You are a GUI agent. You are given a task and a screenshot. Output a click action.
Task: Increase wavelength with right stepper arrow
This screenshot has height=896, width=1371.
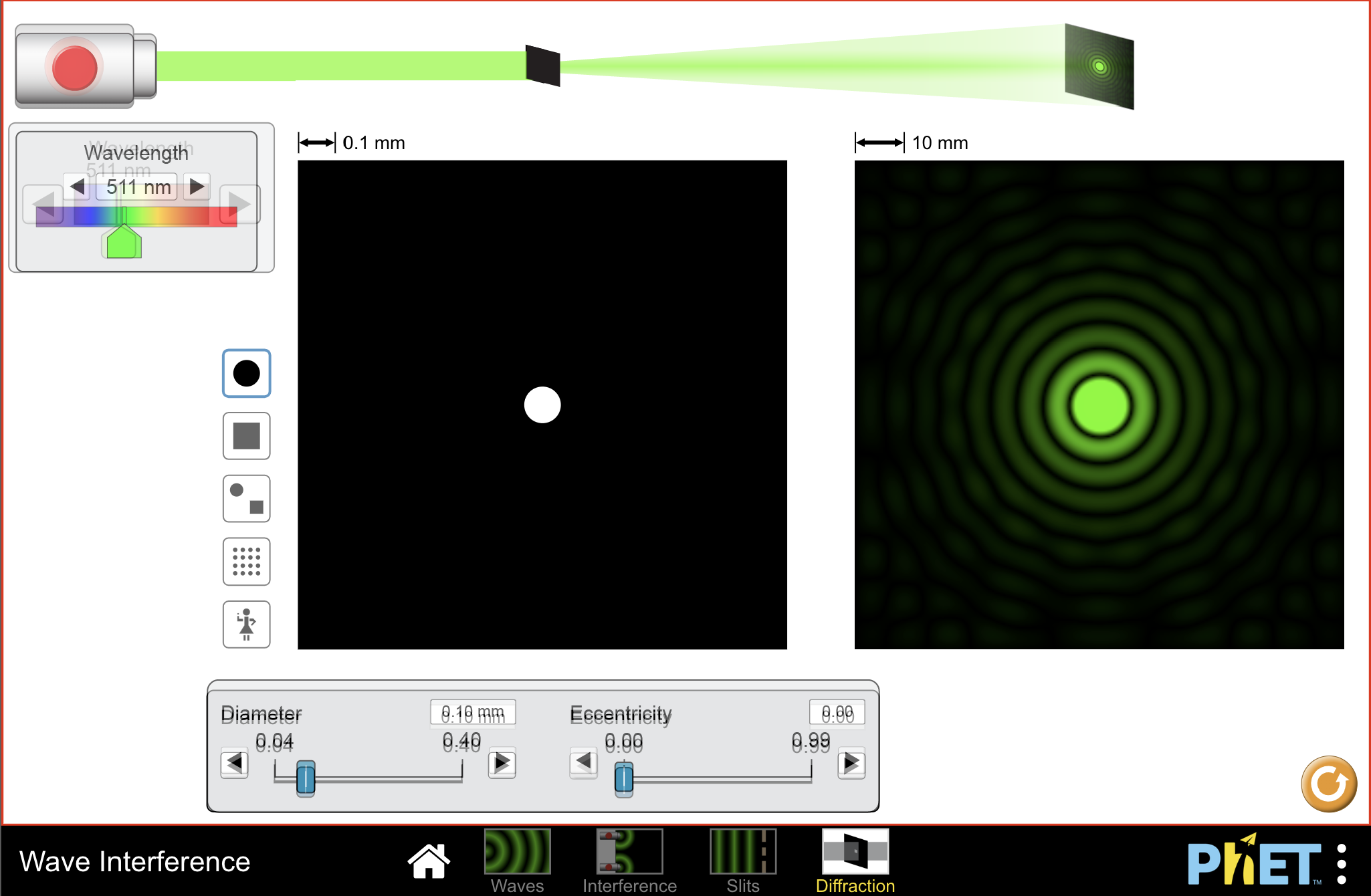tap(196, 187)
